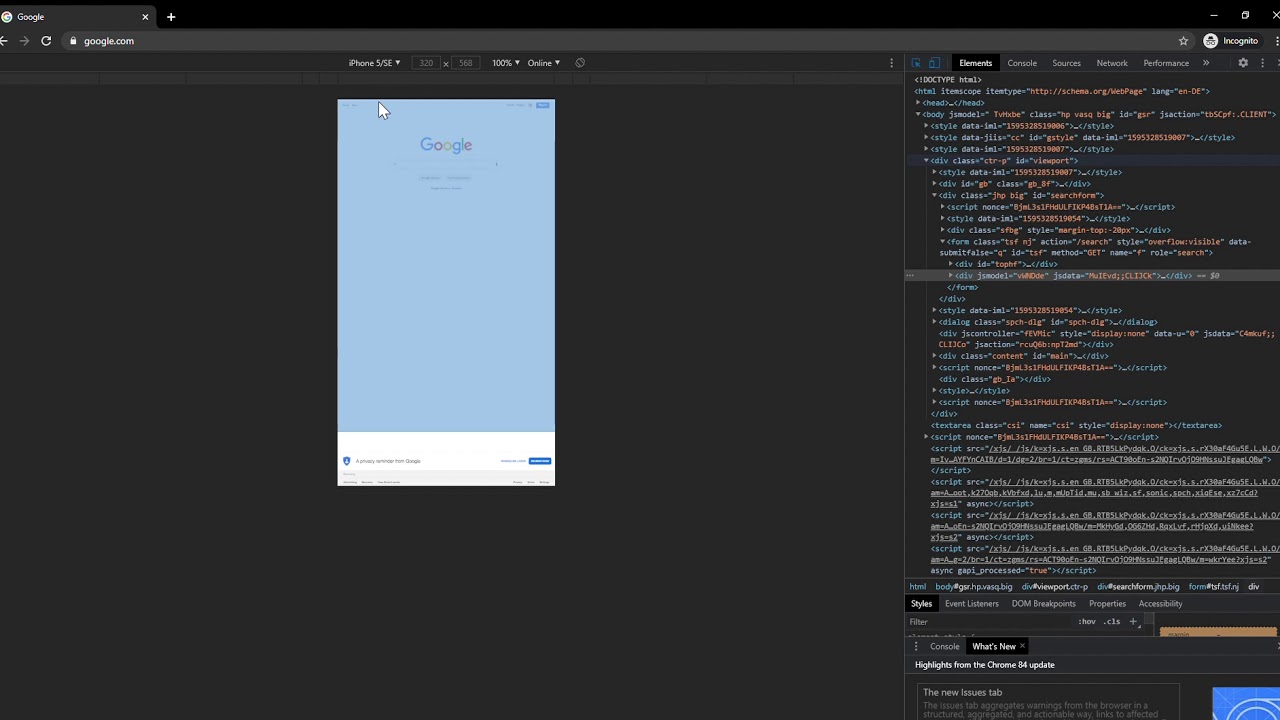Open the Performance tab
This screenshot has height=720, width=1280.
(x=1166, y=63)
